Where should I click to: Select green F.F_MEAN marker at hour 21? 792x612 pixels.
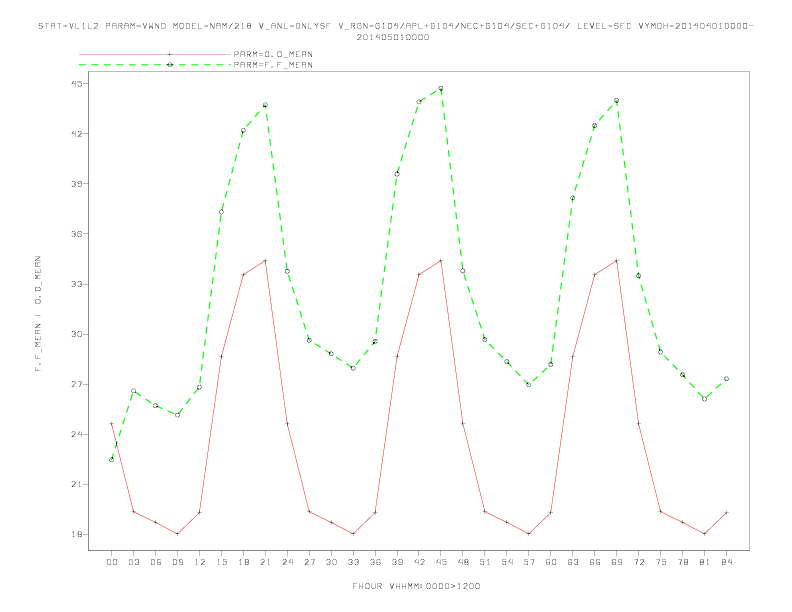point(265,105)
